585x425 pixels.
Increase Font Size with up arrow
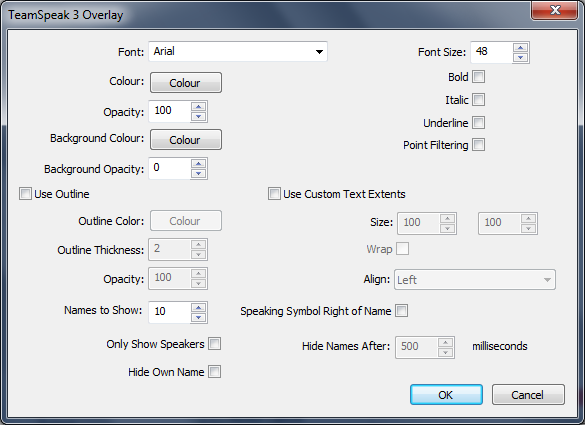pyautogui.click(x=520, y=47)
